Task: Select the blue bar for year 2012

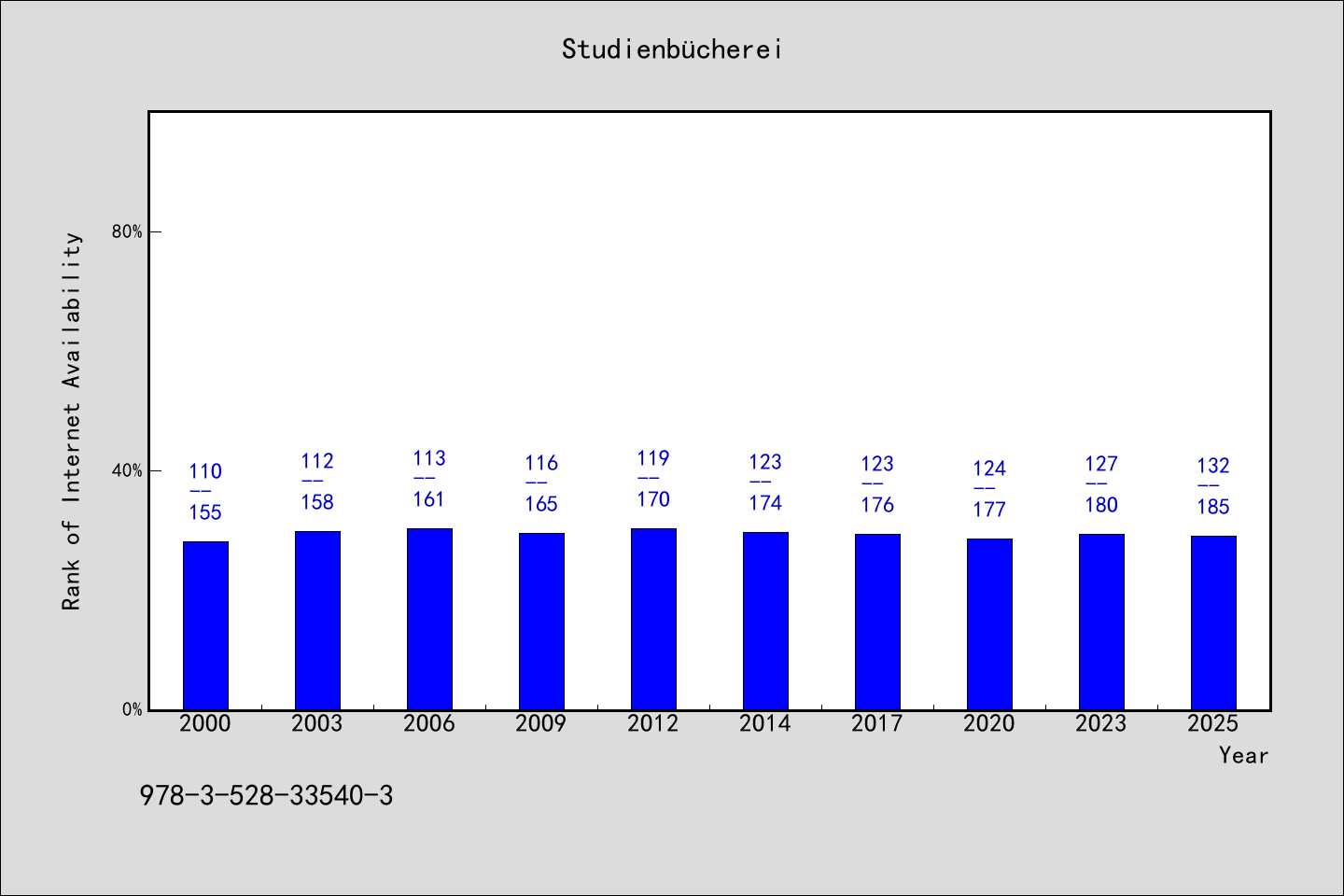Action: click(653, 619)
